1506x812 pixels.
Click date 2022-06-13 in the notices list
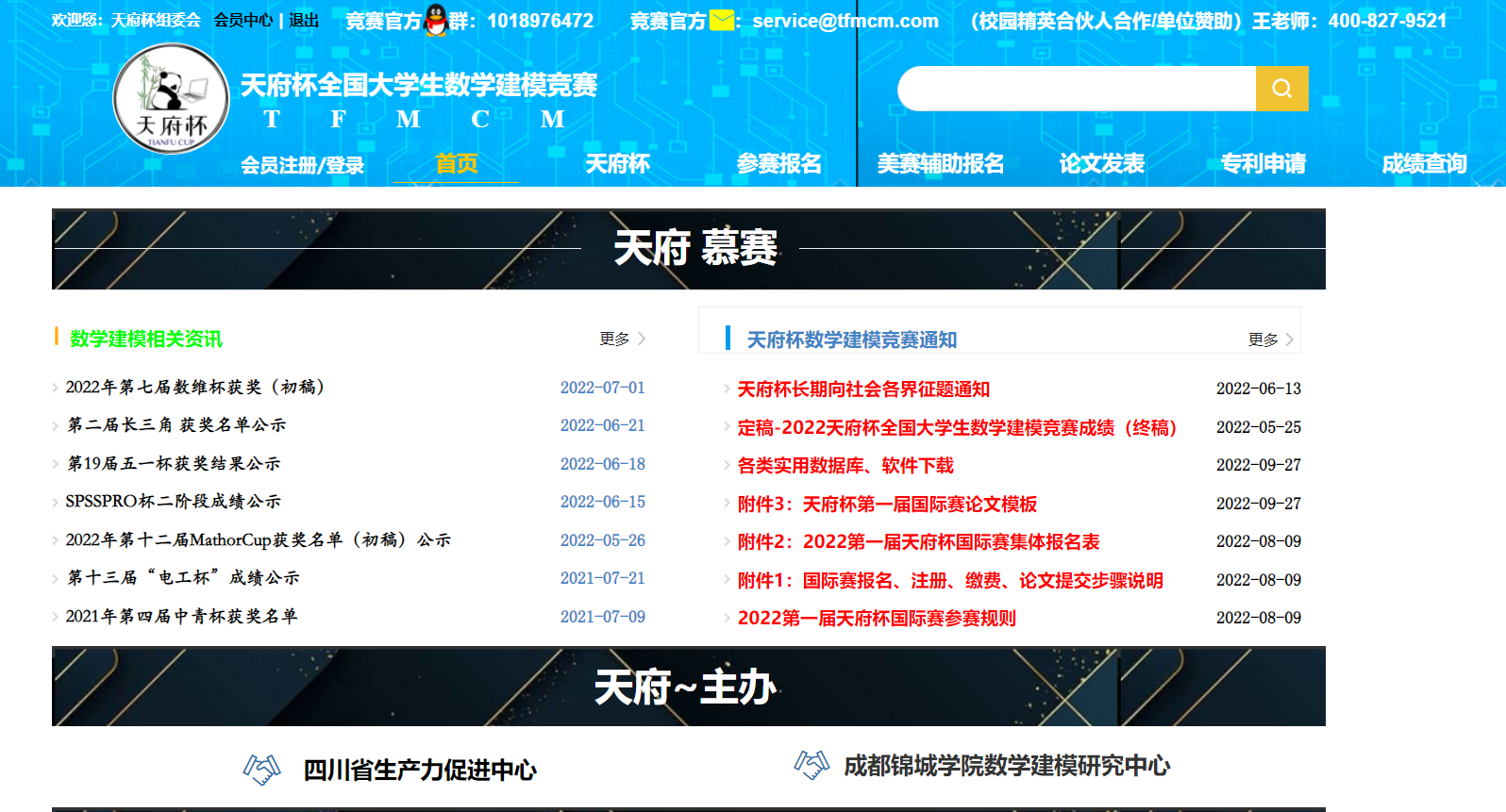click(1259, 389)
